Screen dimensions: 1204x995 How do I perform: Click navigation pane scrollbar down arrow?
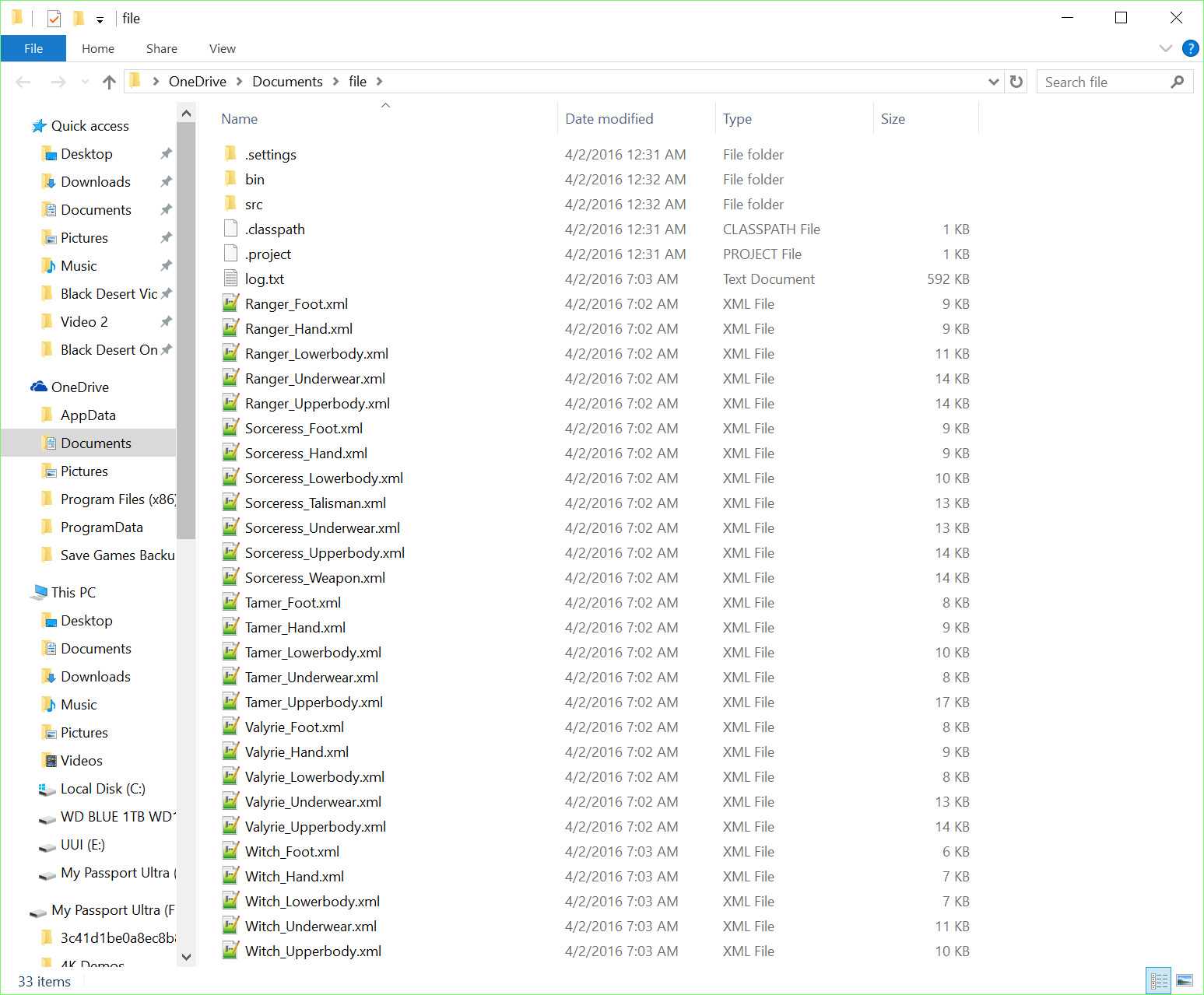point(186,957)
